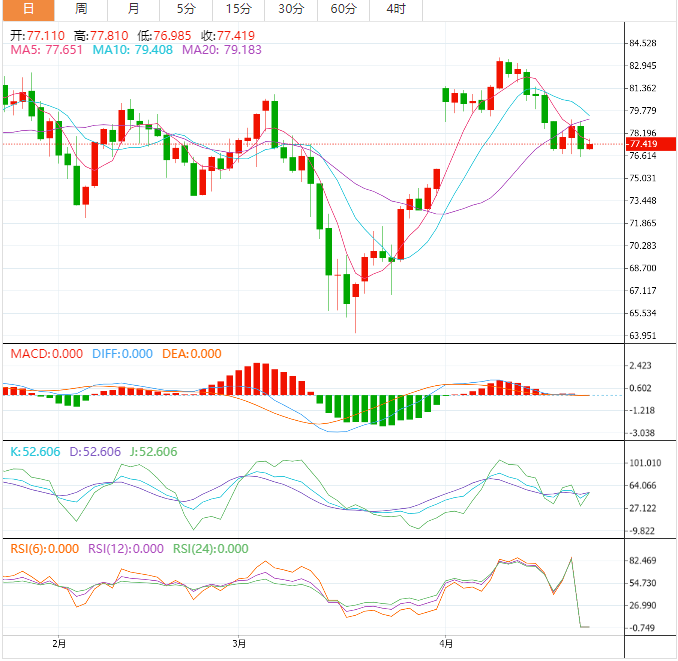The height and width of the screenshot is (661, 678).
Task: Select the DIFF value label
Action: 123,354
